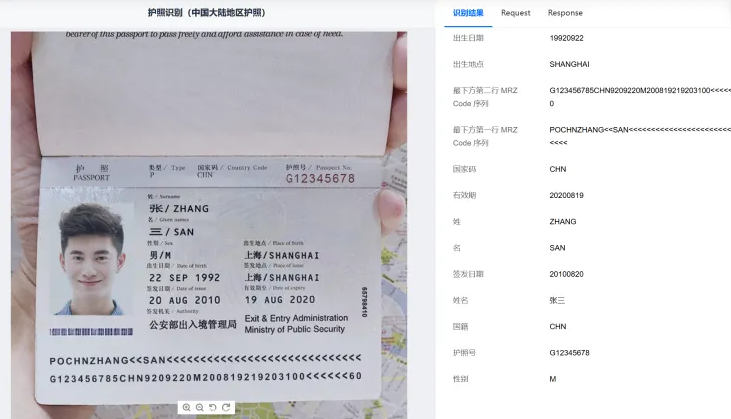Zoom out of the passport image
Image resolution: width=731 pixels, height=419 pixels.
200,407
